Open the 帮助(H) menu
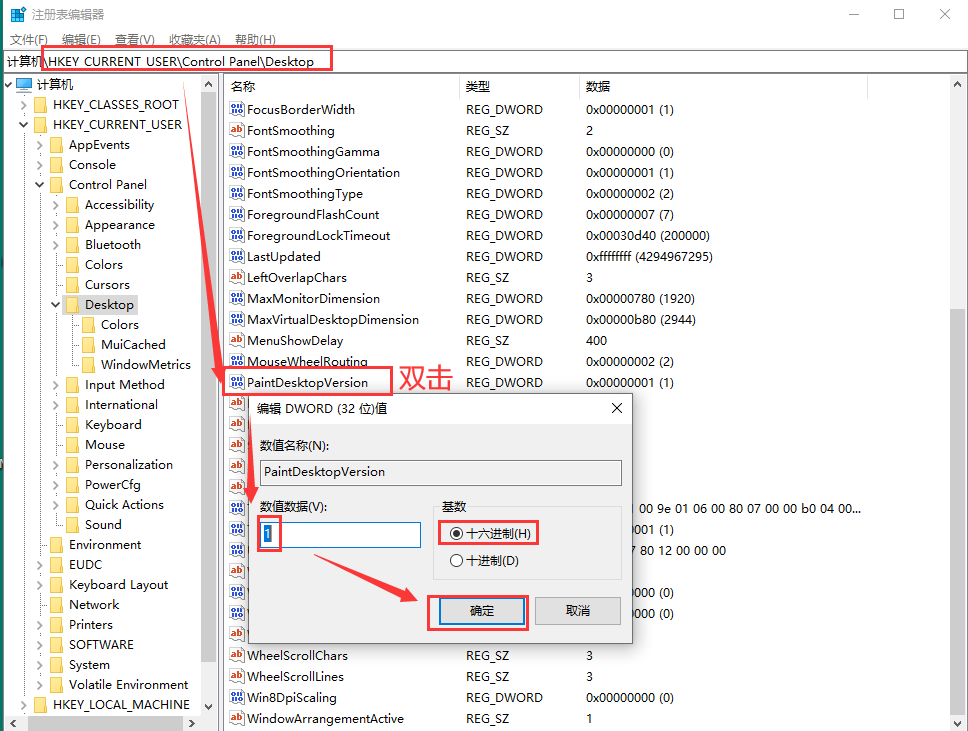This screenshot has width=968, height=731. [x=255, y=40]
